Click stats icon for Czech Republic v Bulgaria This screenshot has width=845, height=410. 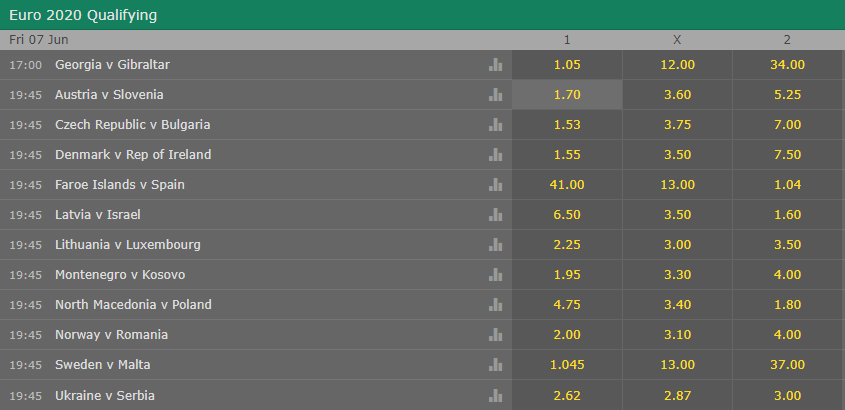coord(495,125)
